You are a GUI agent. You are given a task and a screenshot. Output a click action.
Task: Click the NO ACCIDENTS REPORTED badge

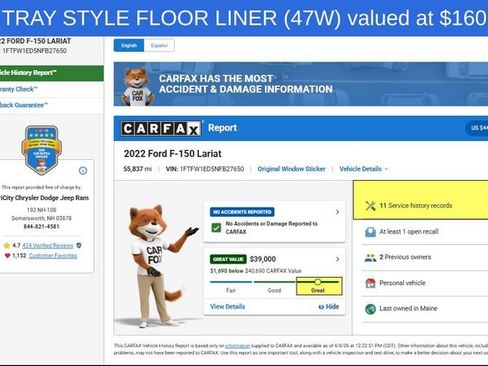[242, 212]
